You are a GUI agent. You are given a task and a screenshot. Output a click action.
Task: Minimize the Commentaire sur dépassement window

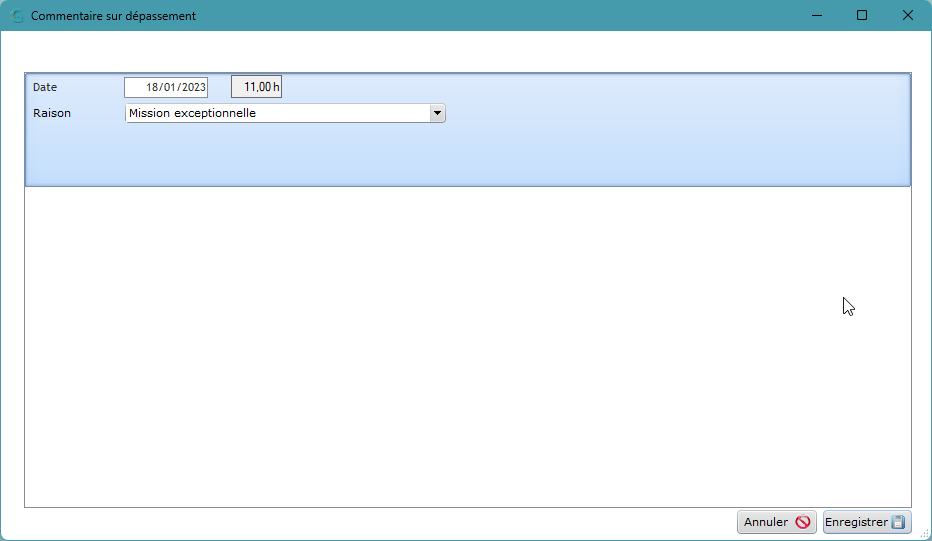pyautogui.click(x=817, y=15)
